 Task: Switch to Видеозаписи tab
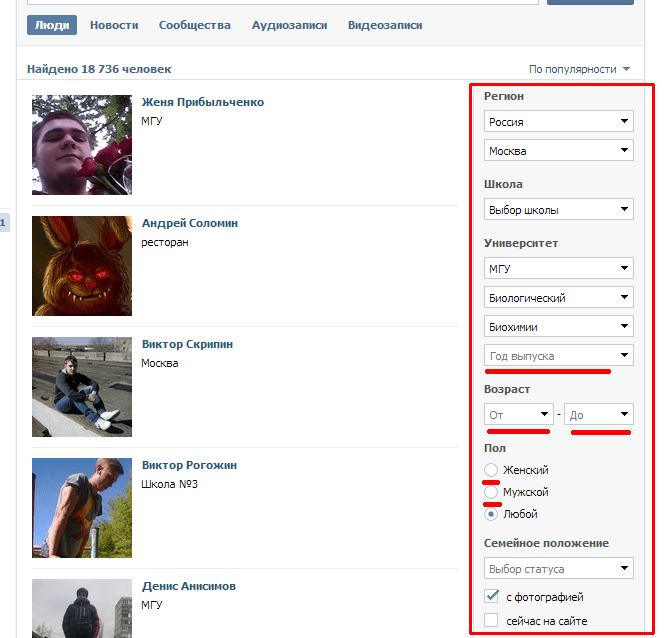[x=385, y=25]
